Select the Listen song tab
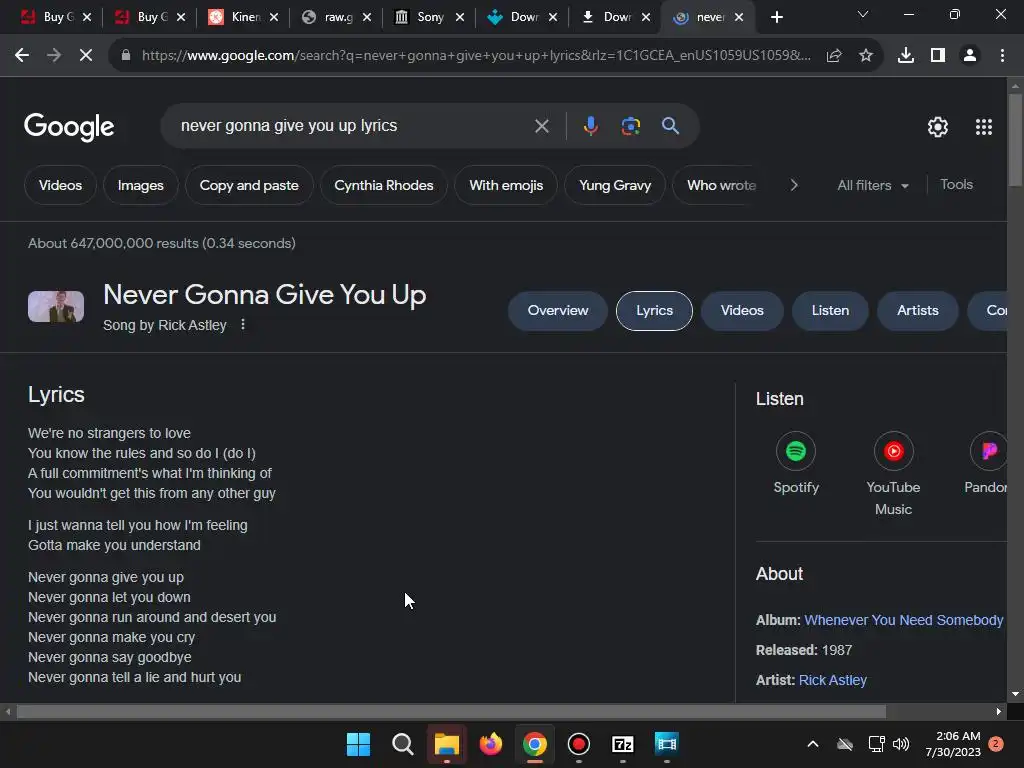1024x768 pixels. 830,311
